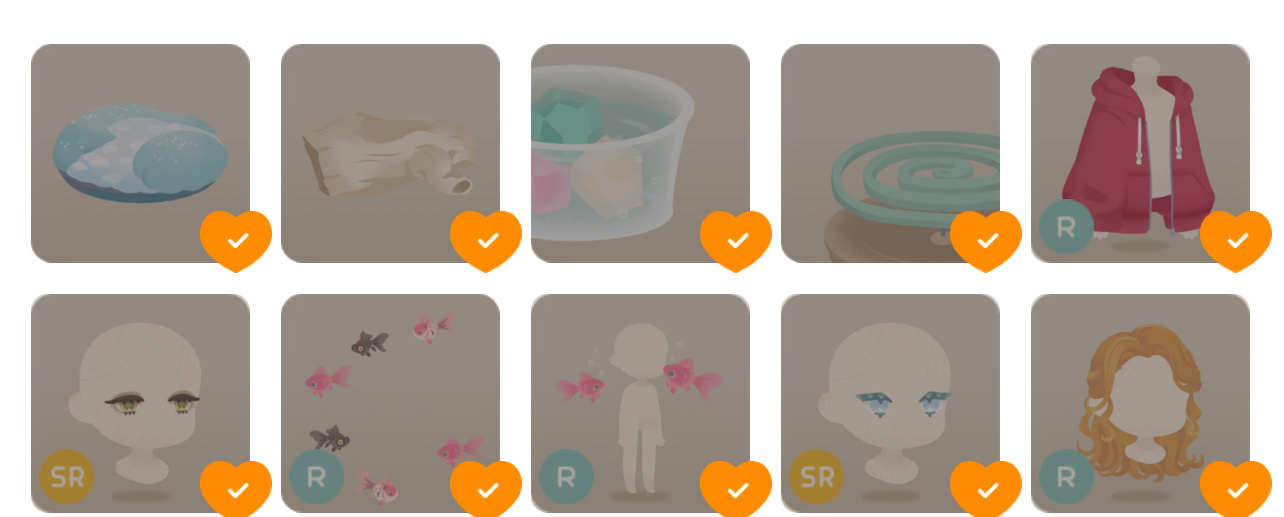Click SR badge on yellow-green eyes item
This screenshot has width=1284, height=517.
(x=67, y=477)
